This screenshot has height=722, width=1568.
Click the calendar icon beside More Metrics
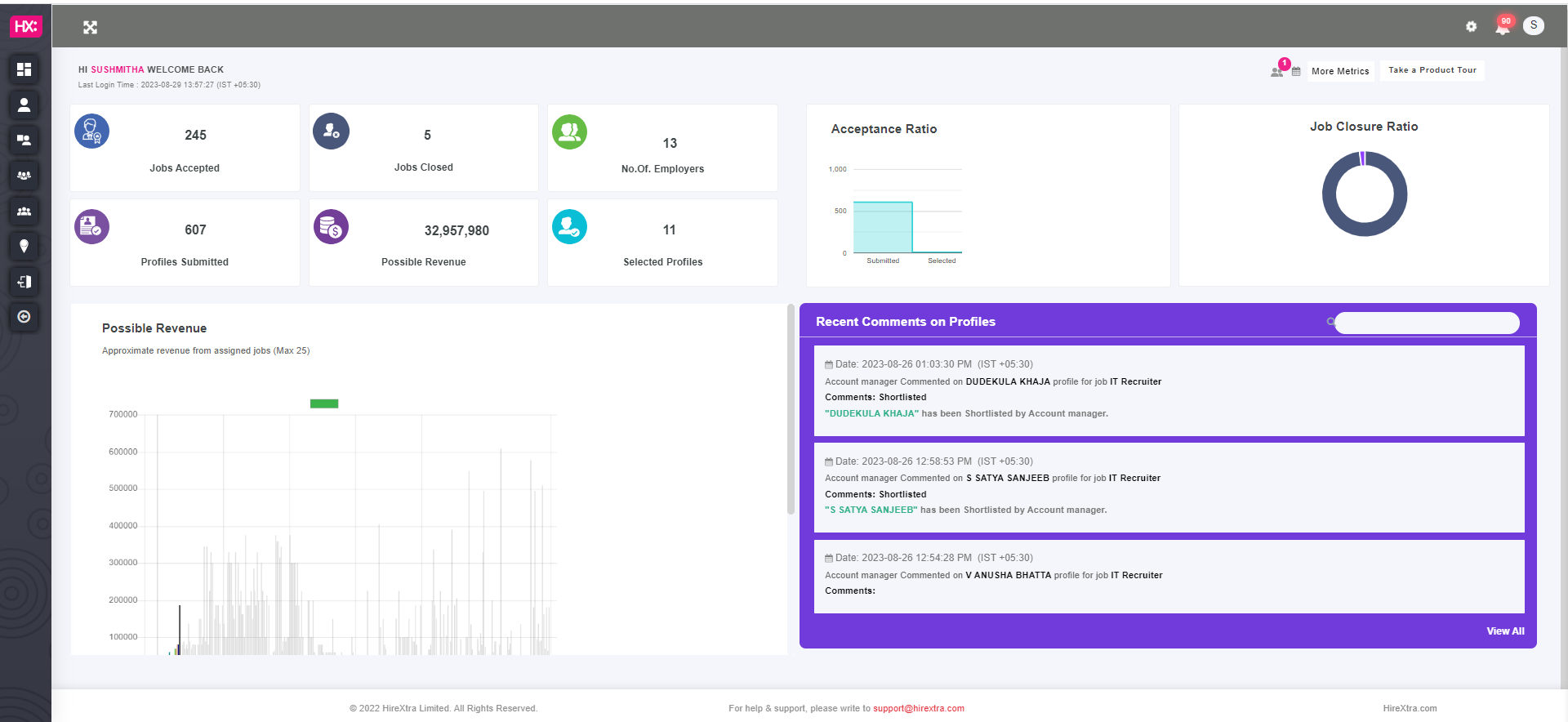click(x=1296, y=71)
